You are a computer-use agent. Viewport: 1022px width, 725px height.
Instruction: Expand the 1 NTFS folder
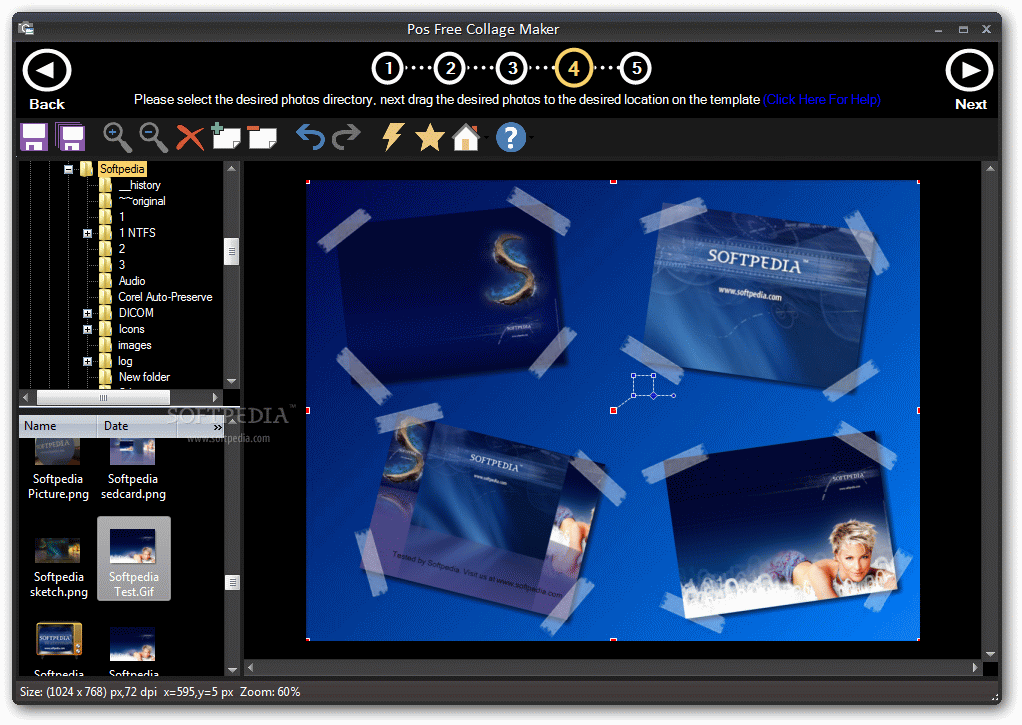(x=87, y=233)
